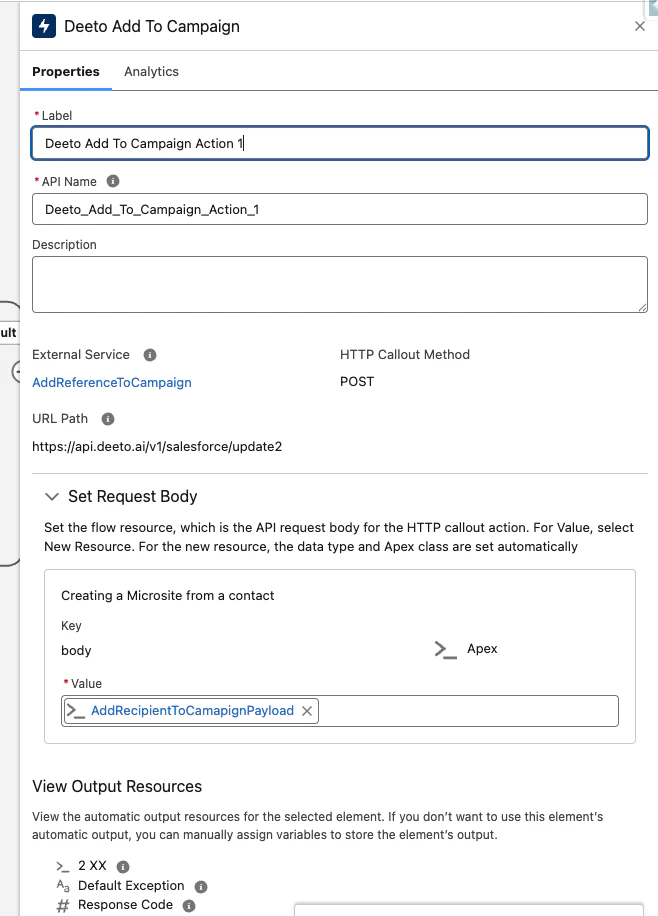658x916 pixels.
Task: Click the Apex icon next to 2 XX
Action: point(63,866)
